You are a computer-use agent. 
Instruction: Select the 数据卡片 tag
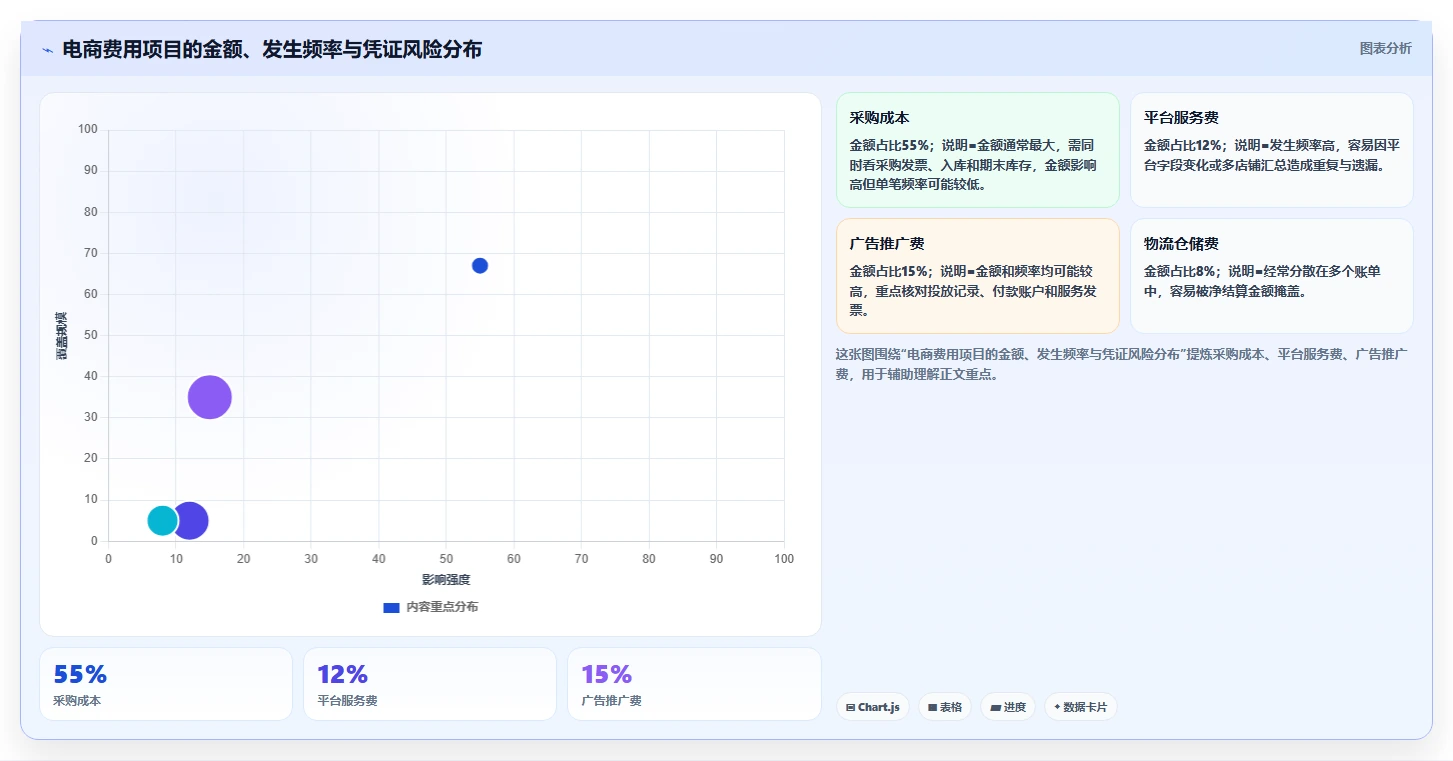coord(1080,707)
